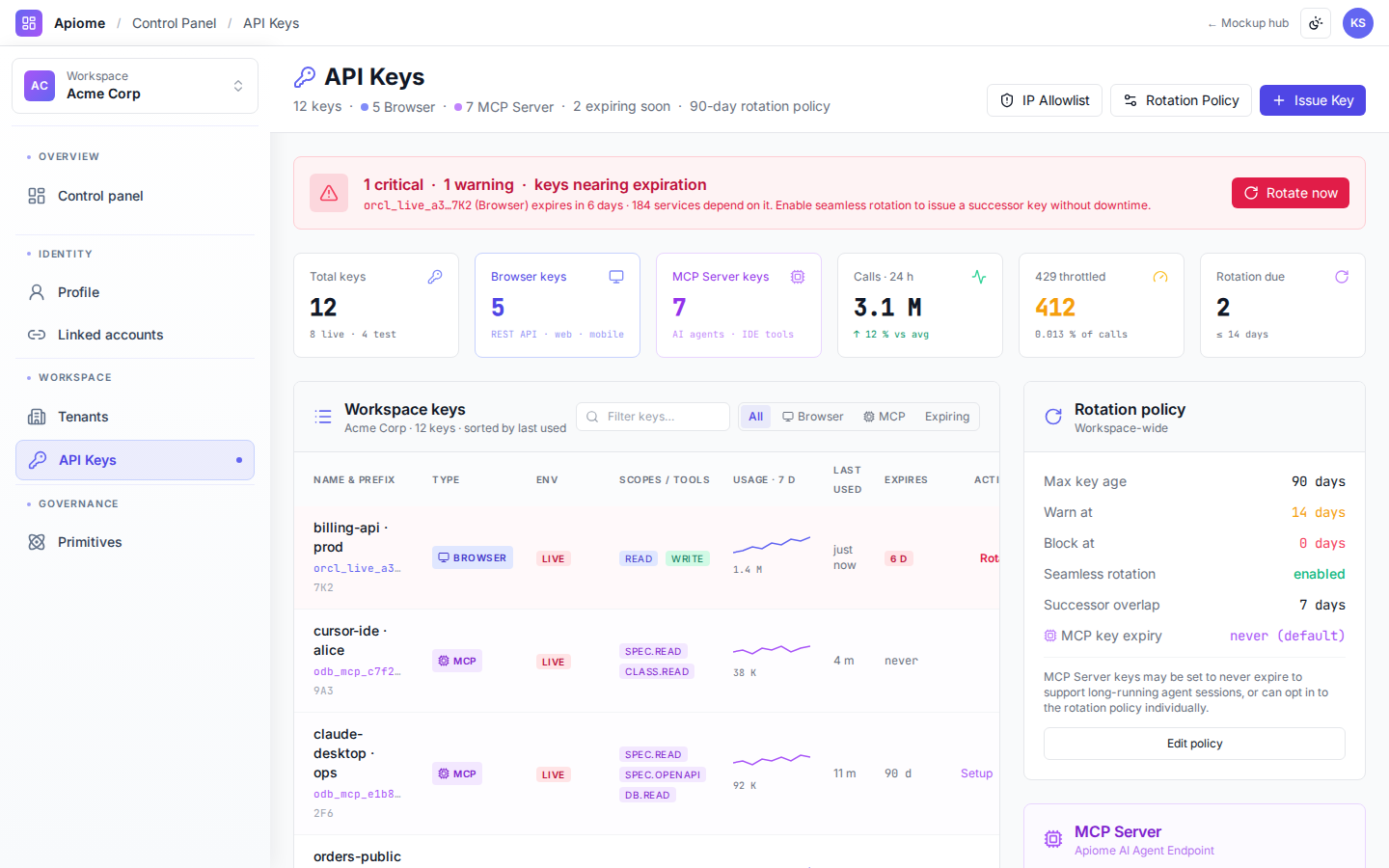Select the All filter tab

pos(755,417)
